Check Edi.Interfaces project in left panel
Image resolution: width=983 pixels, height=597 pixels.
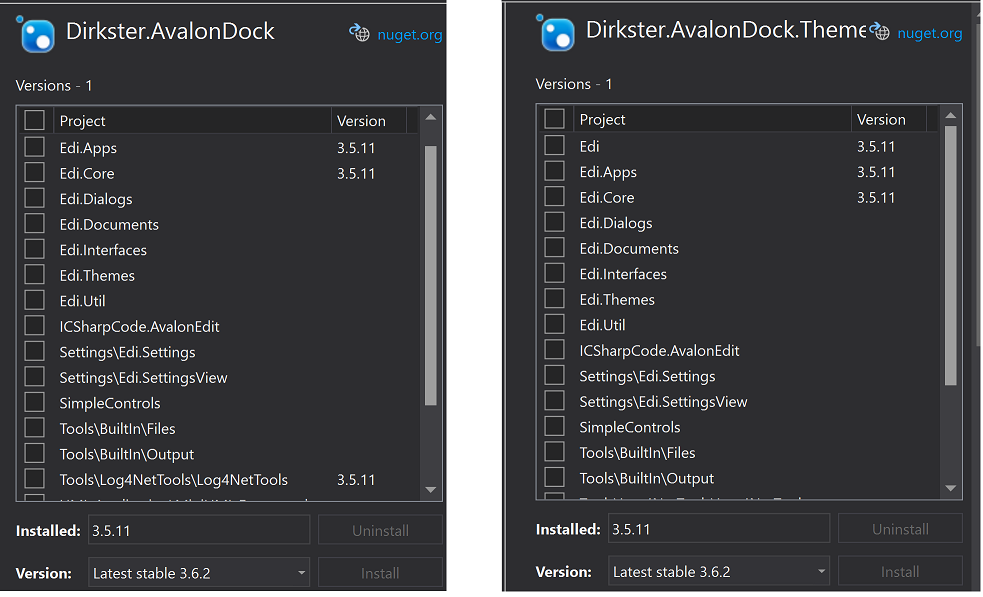point(34,250)
